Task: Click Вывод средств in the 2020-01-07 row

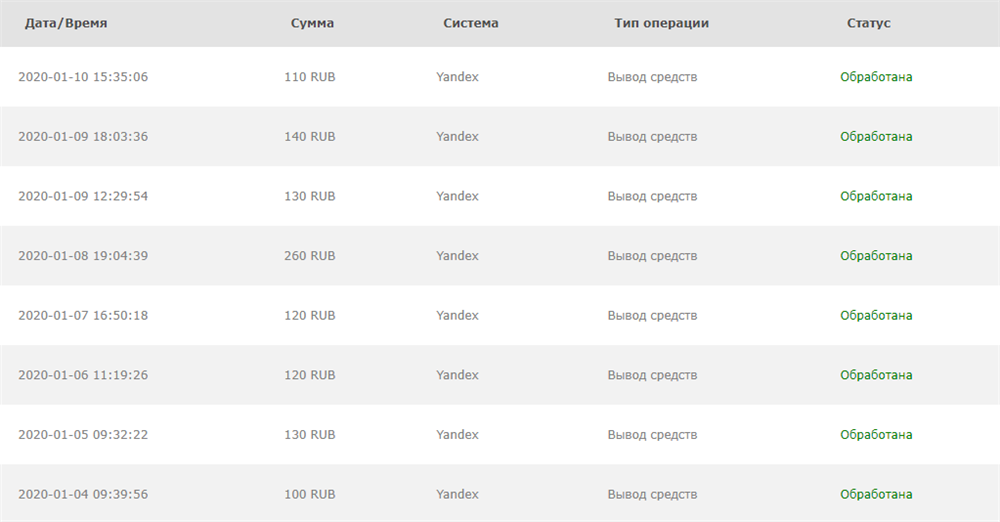Action: tap(652, 315)
